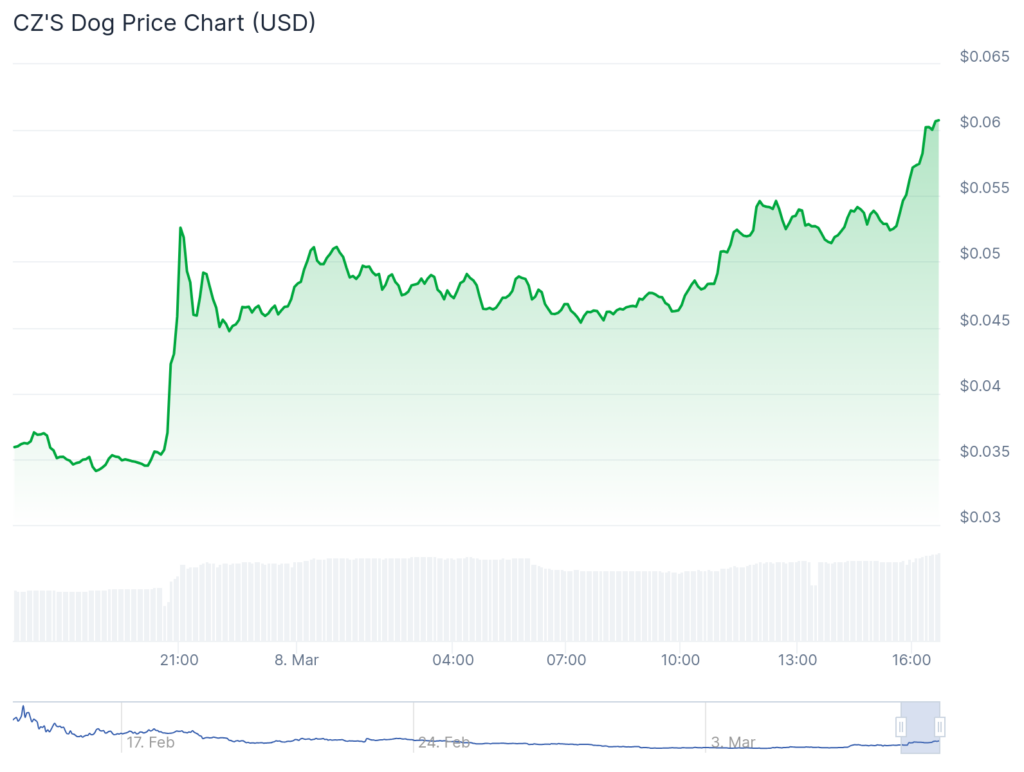
Task: Click the 04:00 time axis label
Action: [453, 660]
